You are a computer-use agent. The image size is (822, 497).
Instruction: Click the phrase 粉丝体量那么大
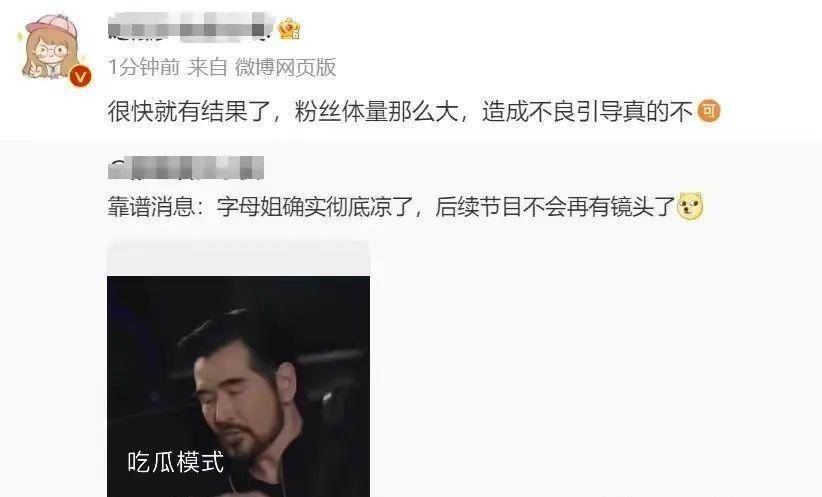point(376,111)
